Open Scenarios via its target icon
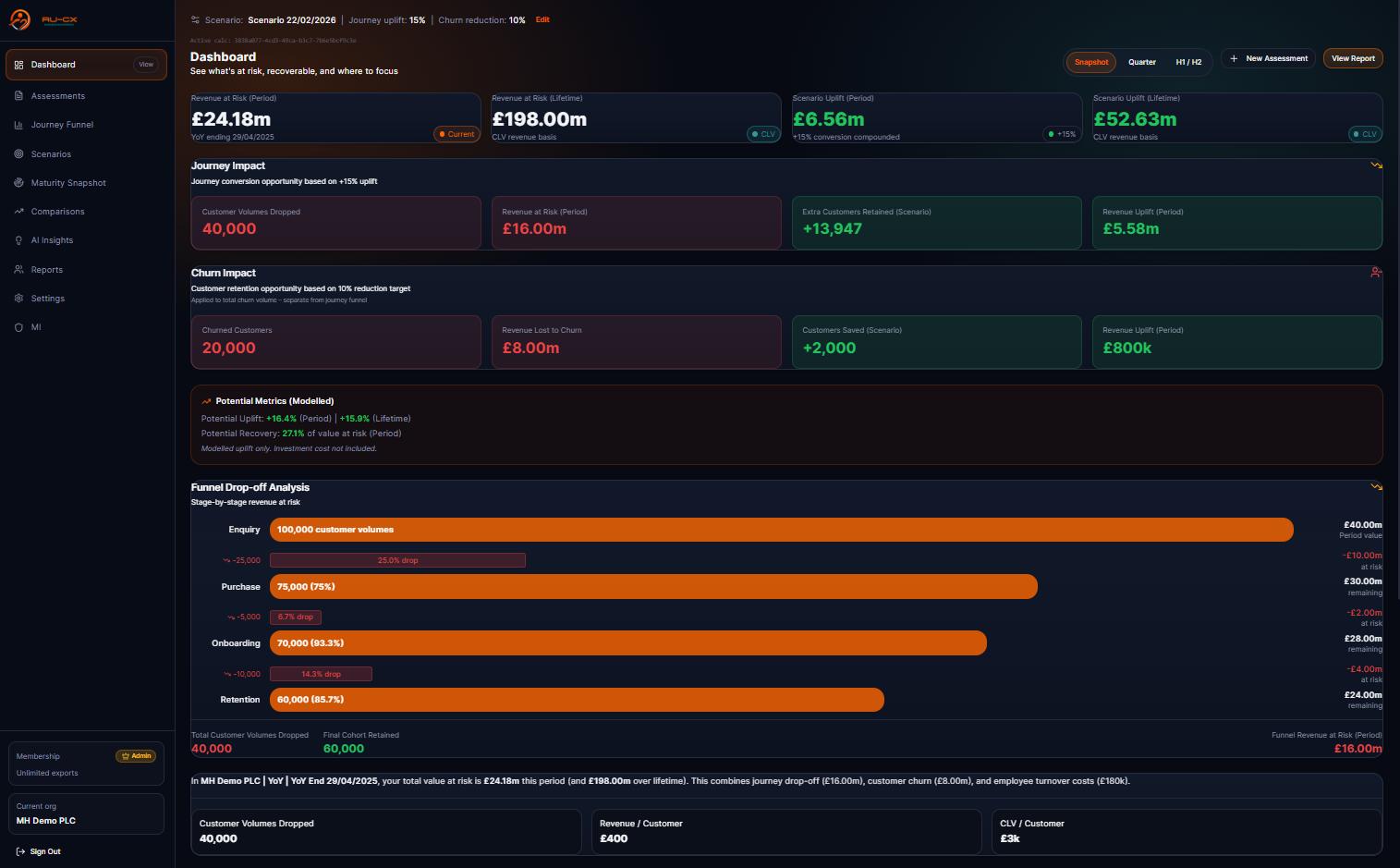Image resolution: width=1400 pixels, height=868 pixels. pos(18,154)
